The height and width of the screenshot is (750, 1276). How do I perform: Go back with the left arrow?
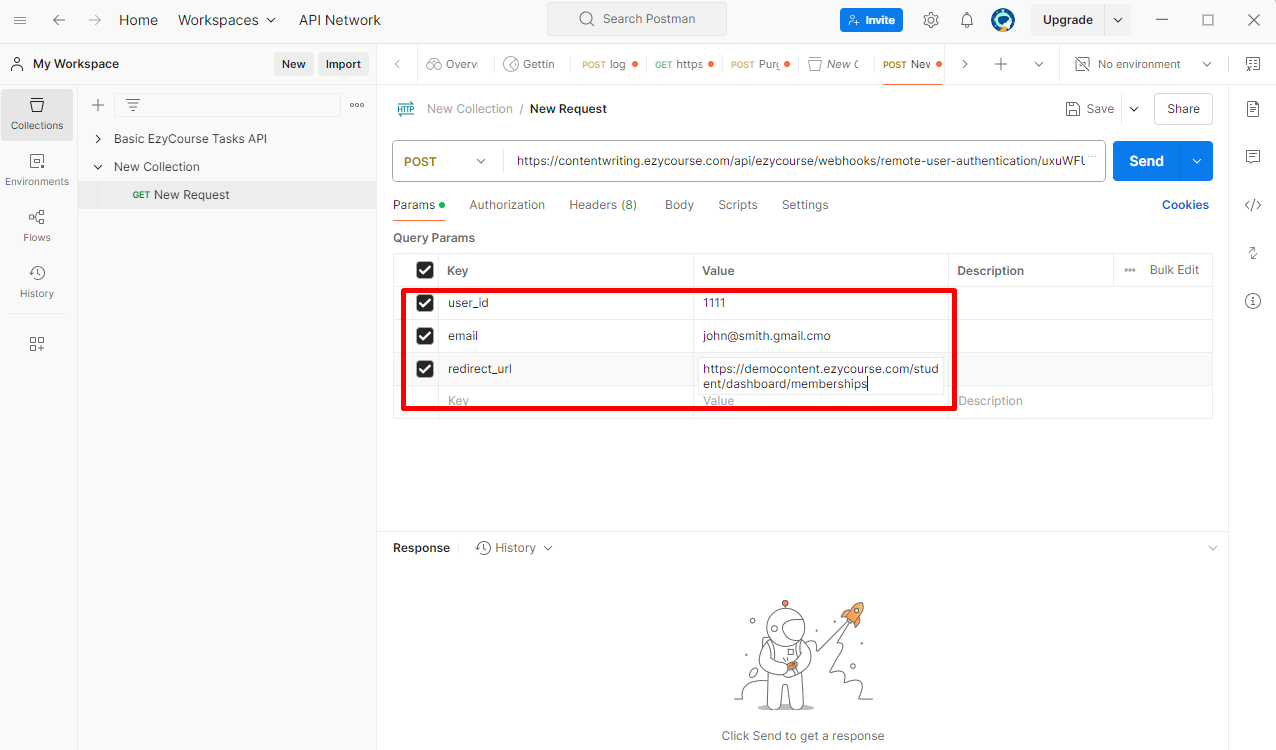click(x=59, y=20)
